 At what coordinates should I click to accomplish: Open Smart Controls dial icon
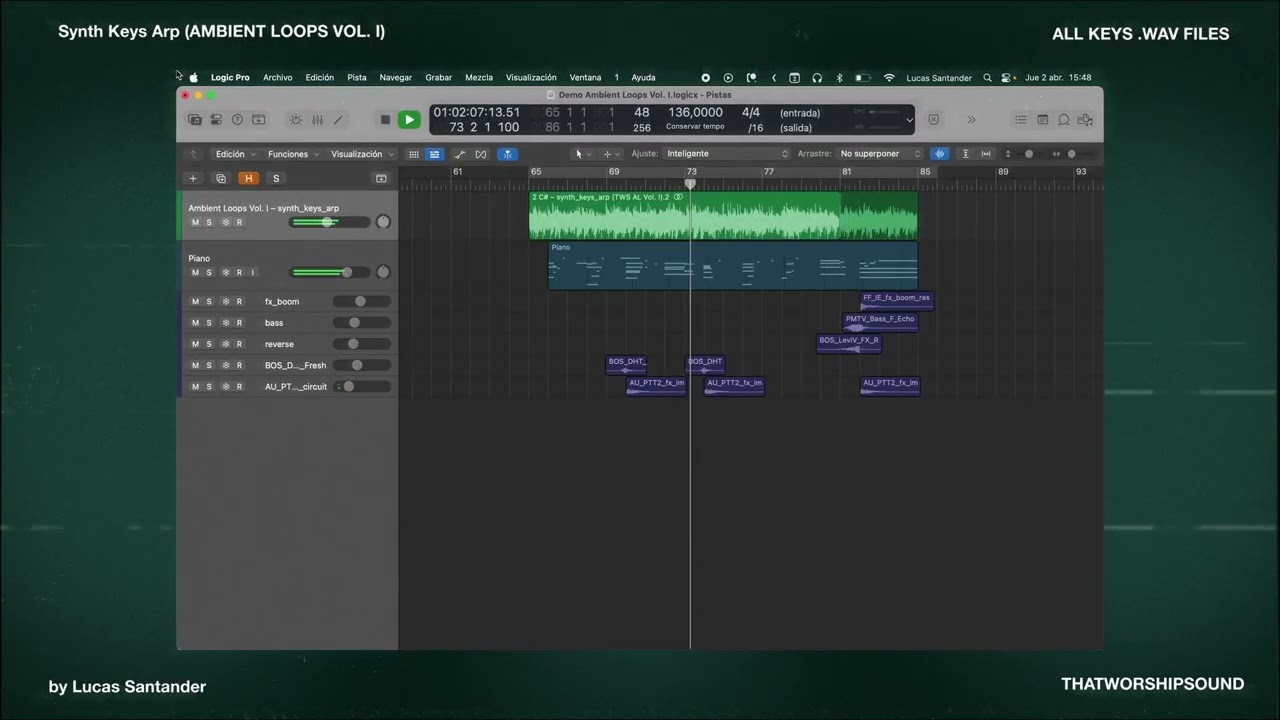tap(296, 120)
